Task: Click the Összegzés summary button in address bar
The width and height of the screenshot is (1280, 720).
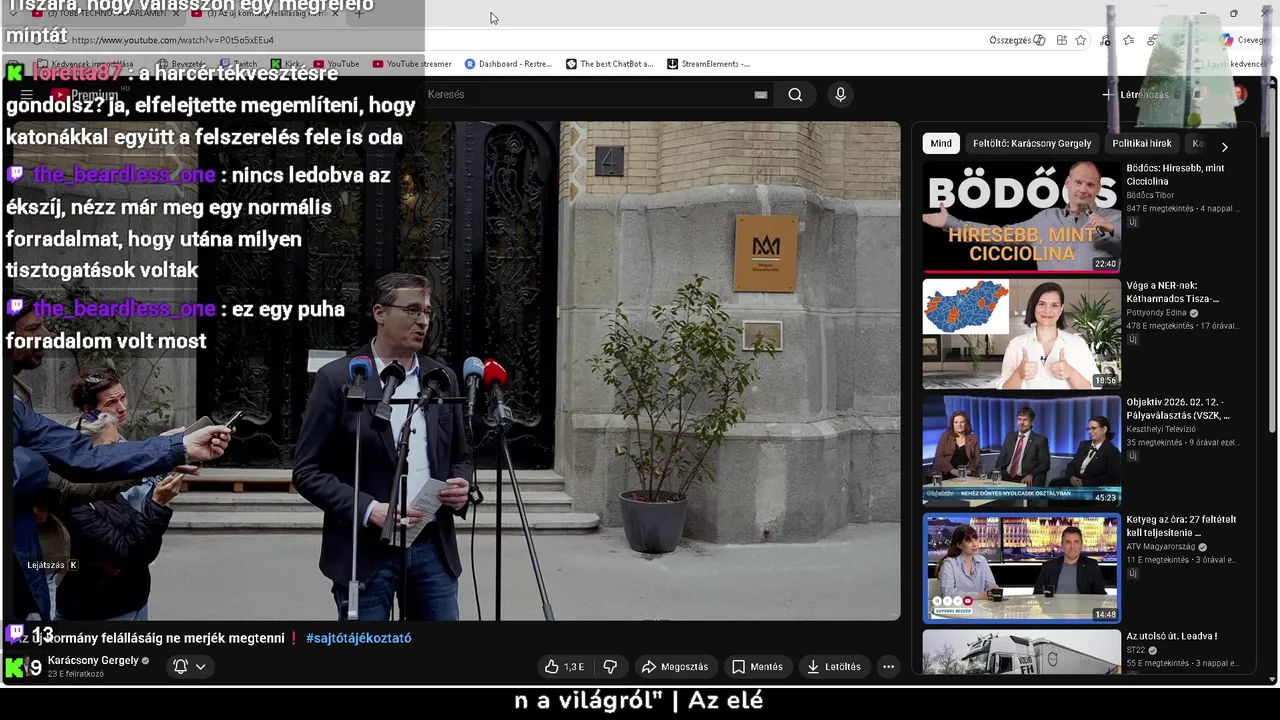Action: (x=1017, y=40)
